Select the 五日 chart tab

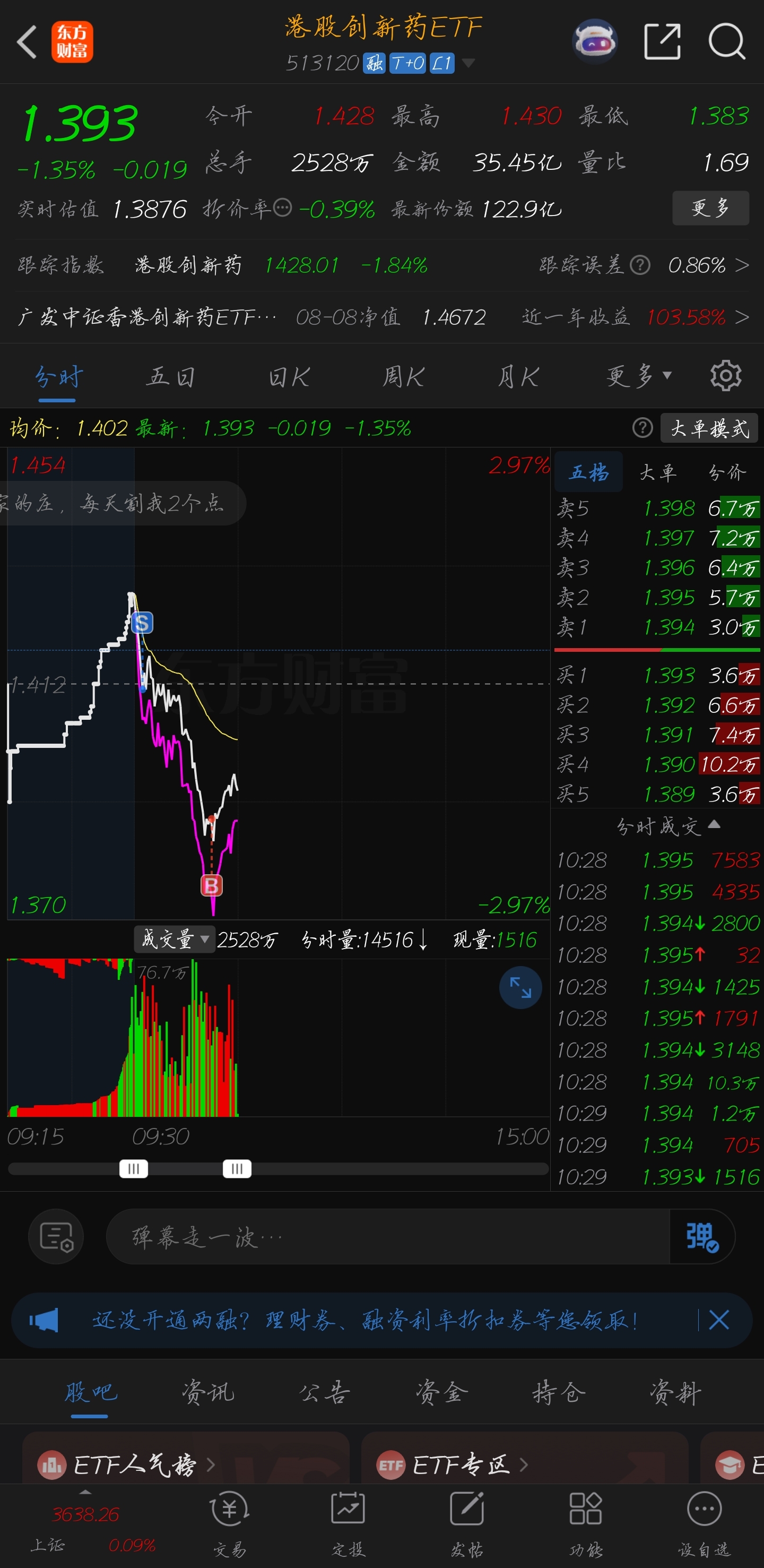coord(171,377)
